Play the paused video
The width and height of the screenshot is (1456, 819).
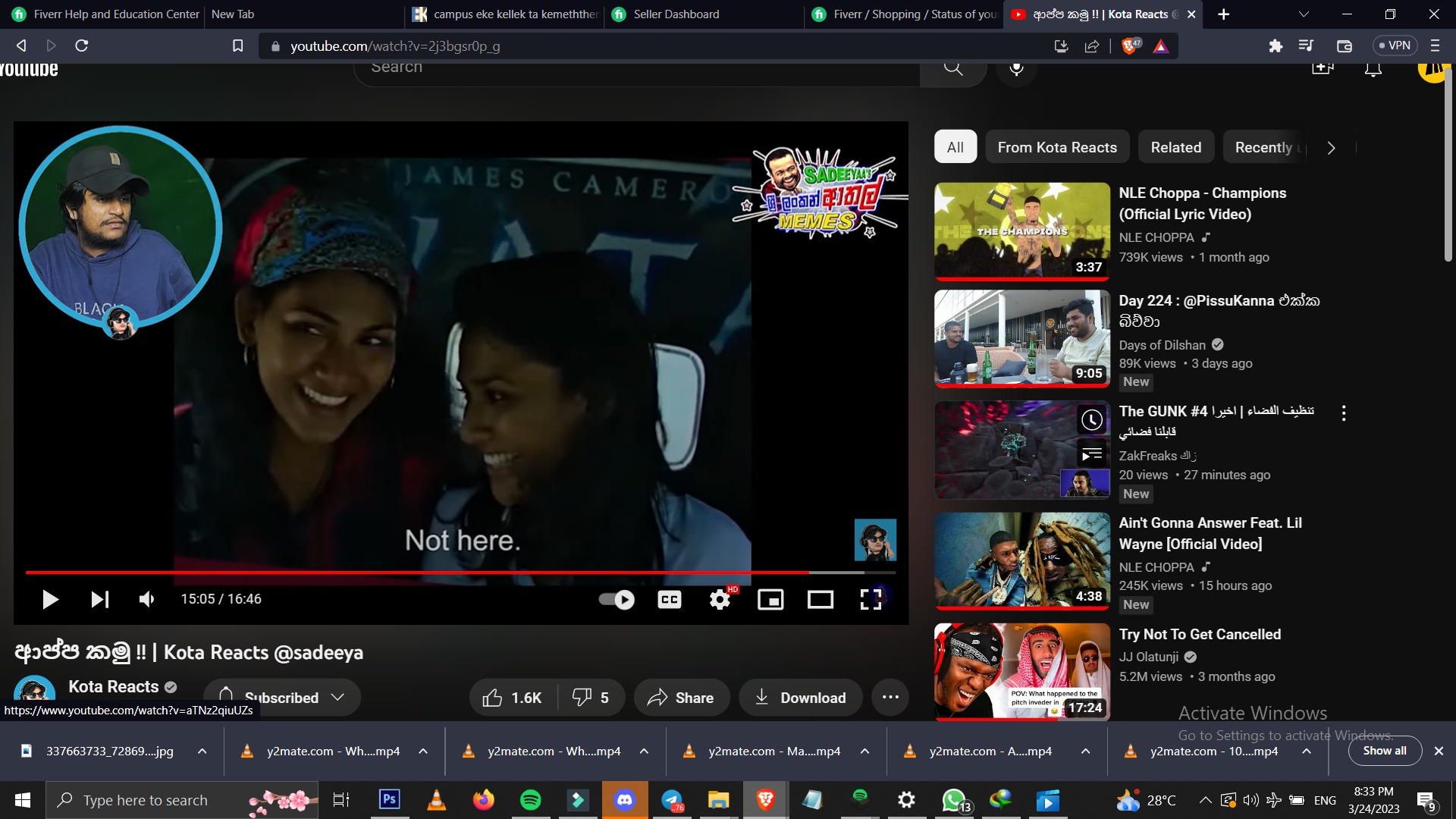click(50, 600)
